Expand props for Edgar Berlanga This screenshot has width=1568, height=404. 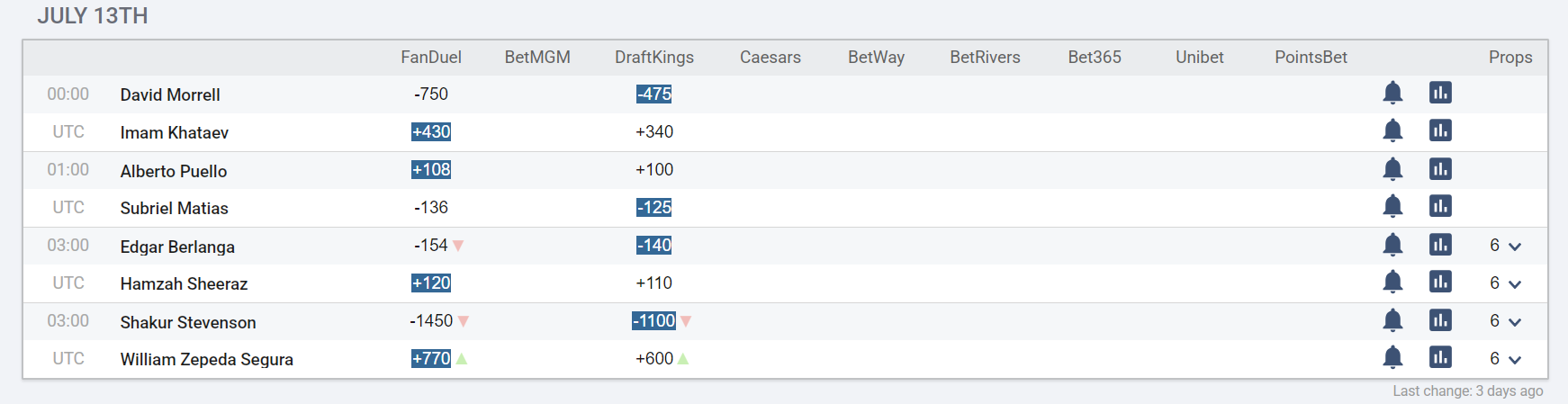pos(1505,246)
